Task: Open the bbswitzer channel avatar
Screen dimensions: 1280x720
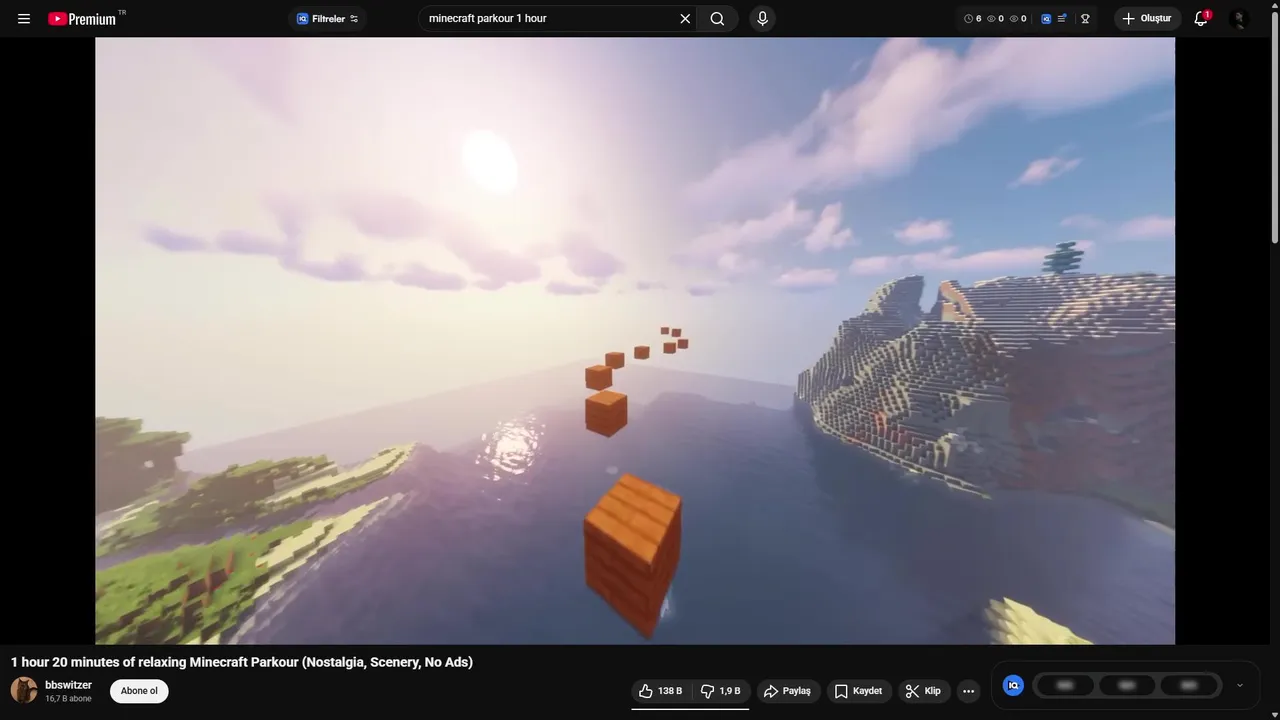Action: click(24, 690)
